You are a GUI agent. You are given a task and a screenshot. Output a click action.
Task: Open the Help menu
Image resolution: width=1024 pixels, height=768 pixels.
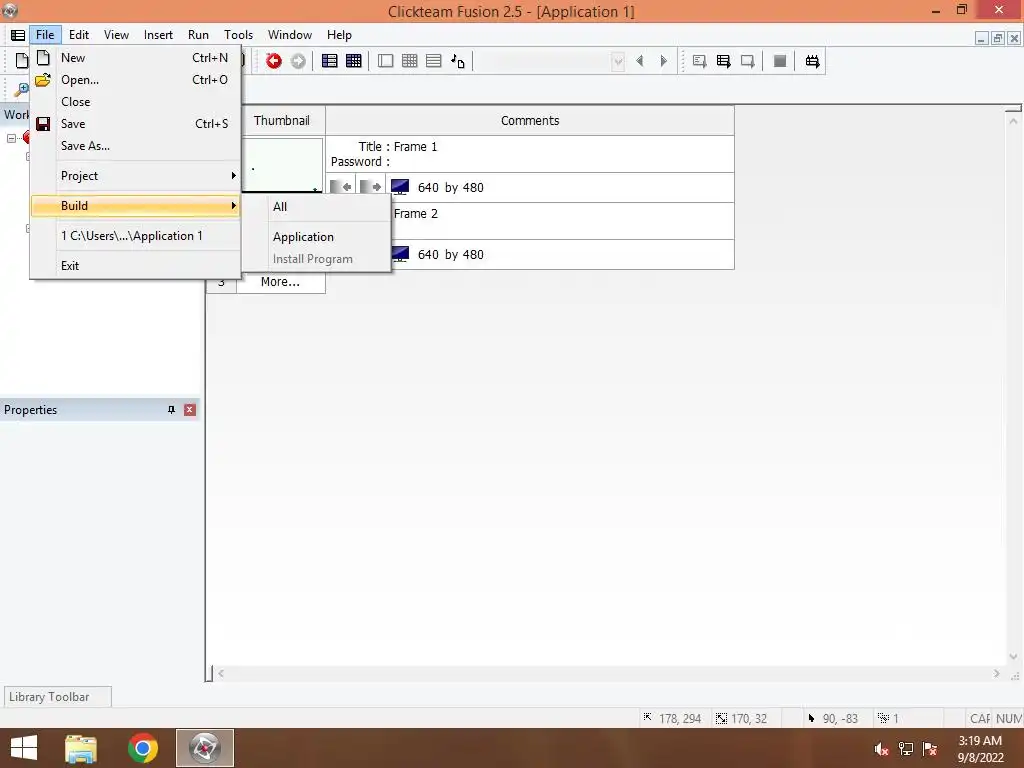pyautogui.click(x=340, y=35)
